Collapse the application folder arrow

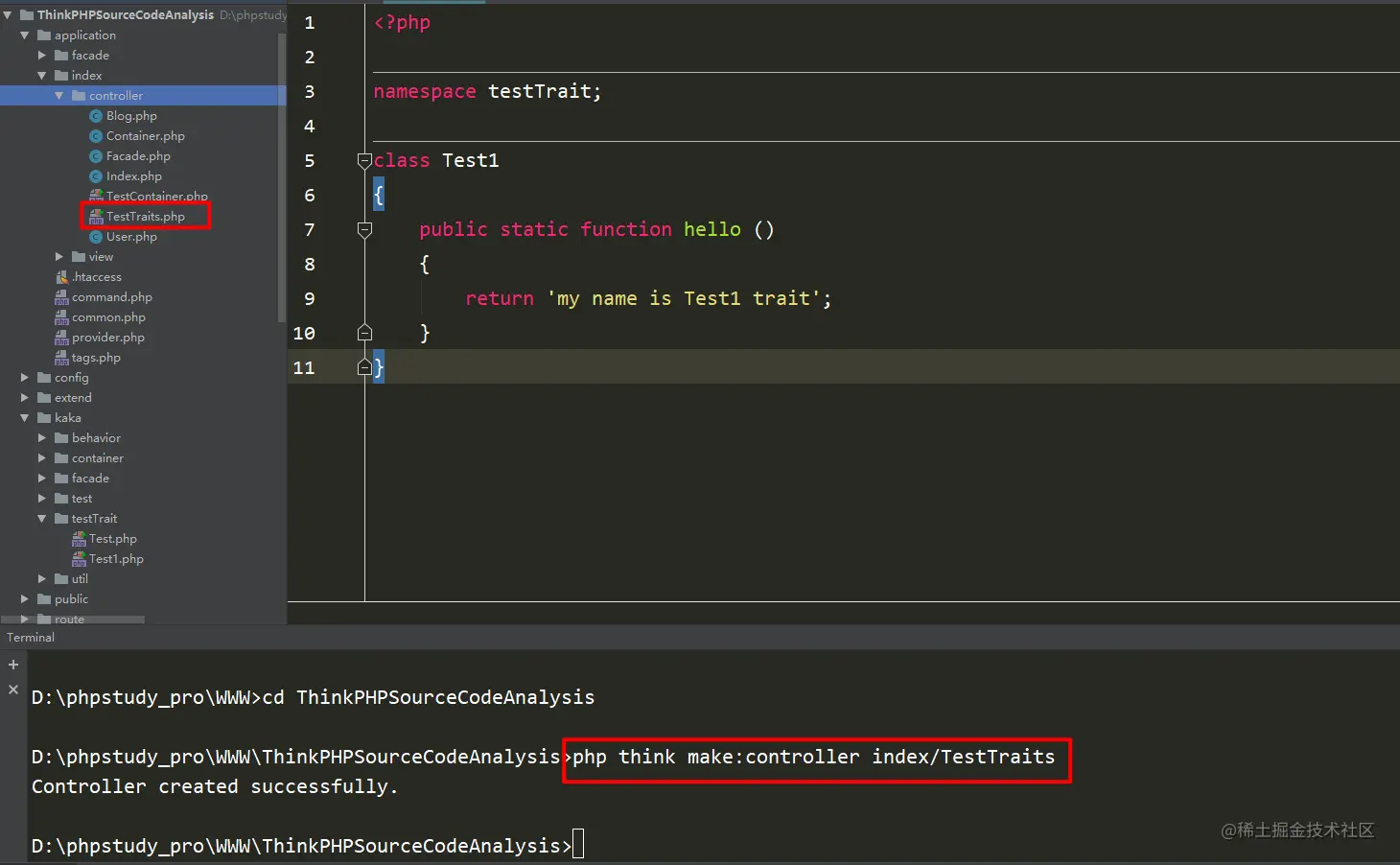[x=25, y=35]
